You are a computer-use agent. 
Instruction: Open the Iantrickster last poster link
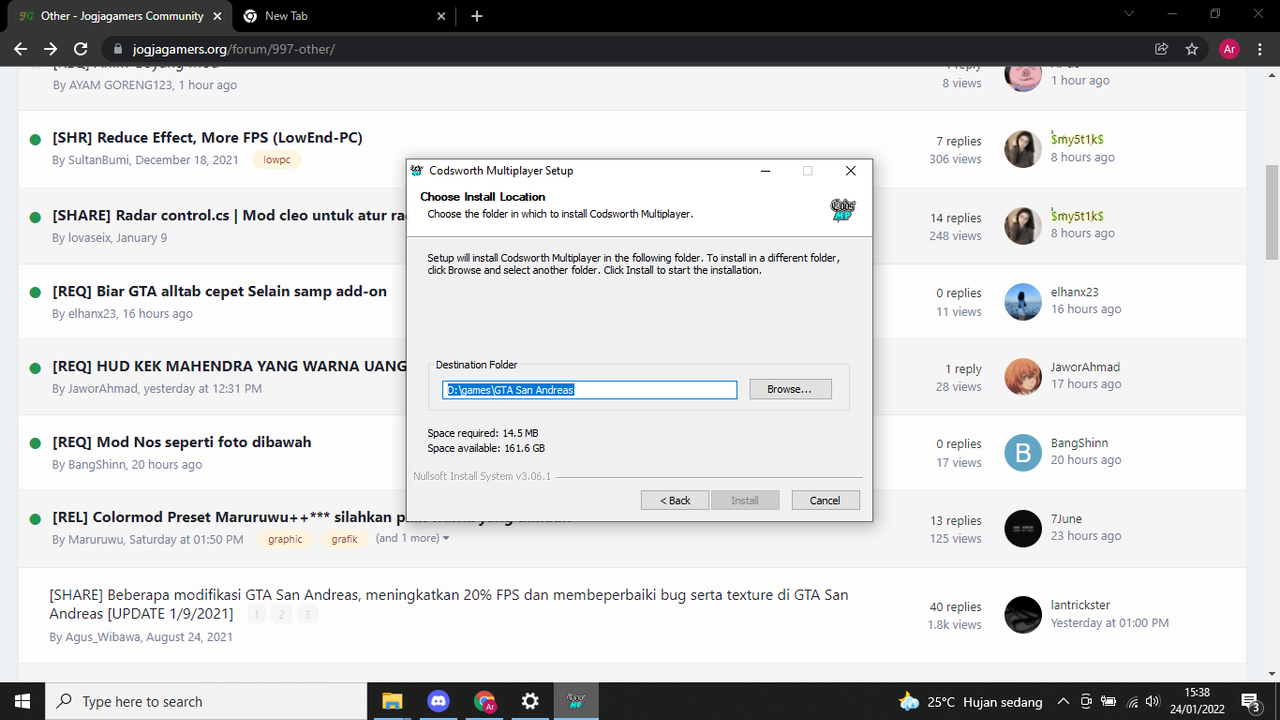pyautogui.click(x=1080, y=605)
